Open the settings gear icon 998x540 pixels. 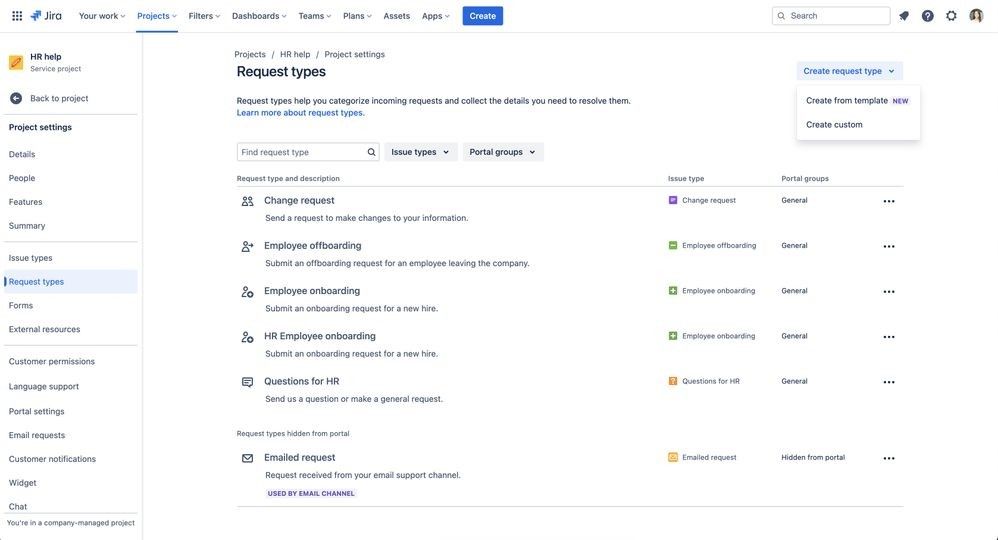[x=951, y=16]
